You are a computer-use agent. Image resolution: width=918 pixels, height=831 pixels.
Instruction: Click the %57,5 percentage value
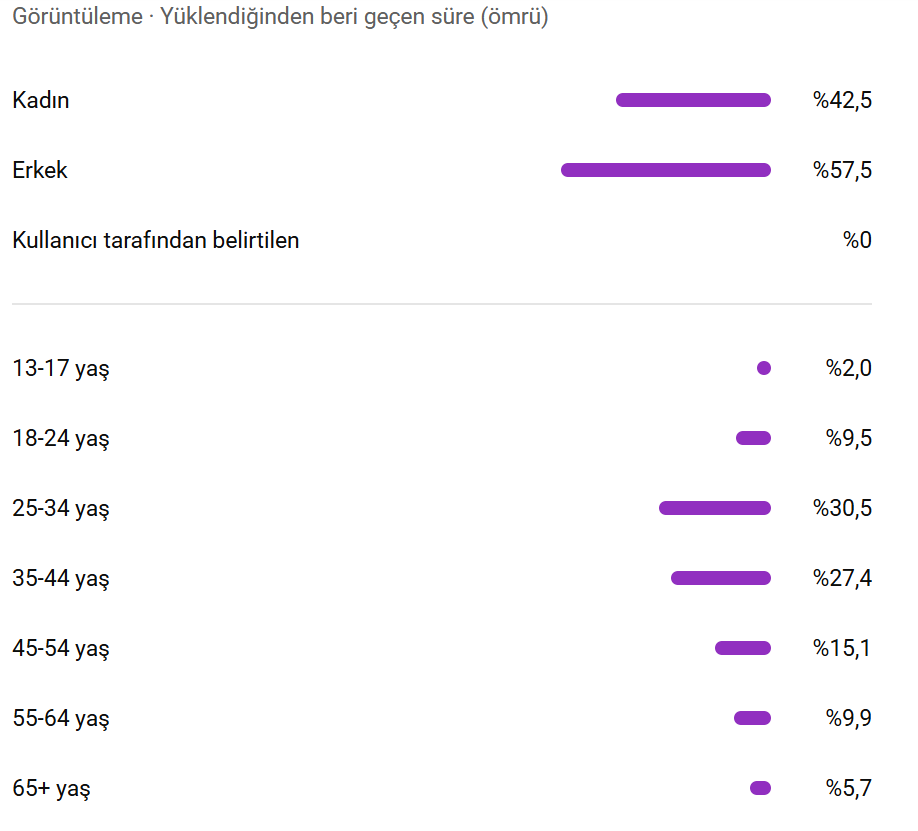[x=842, y=170]
